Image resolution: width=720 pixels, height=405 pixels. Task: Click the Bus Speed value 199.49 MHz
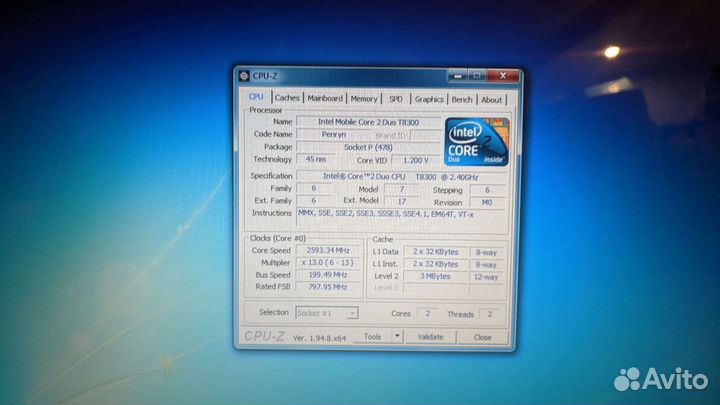point(328,275)
